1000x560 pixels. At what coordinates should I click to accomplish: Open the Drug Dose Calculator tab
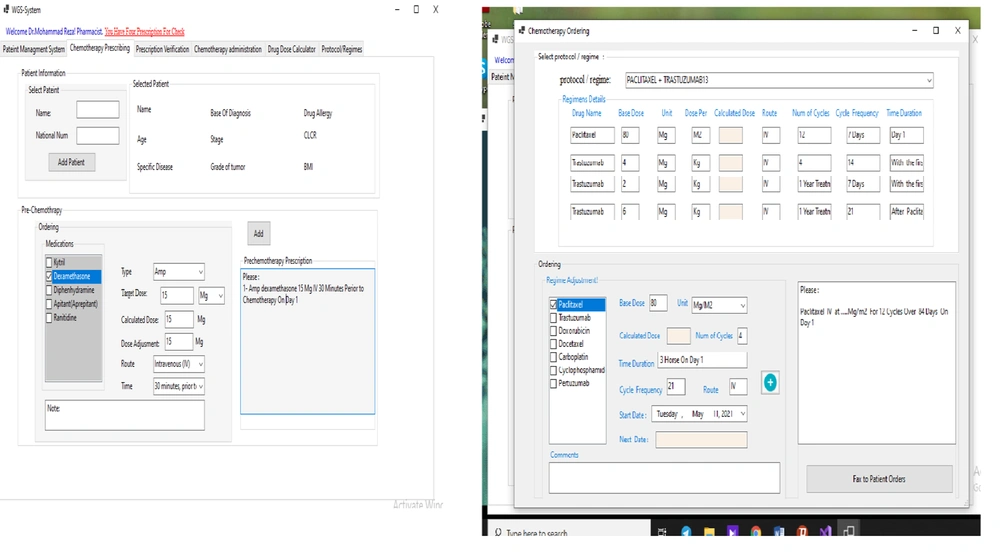coord(291,49)
